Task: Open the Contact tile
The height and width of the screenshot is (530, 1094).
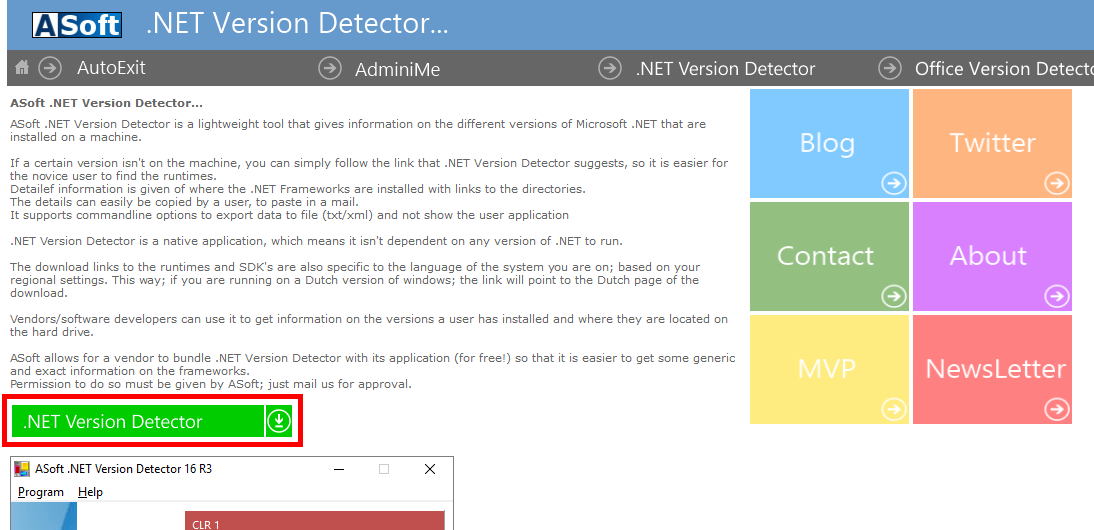Action: pyautogui.click(x=830, y=257)
